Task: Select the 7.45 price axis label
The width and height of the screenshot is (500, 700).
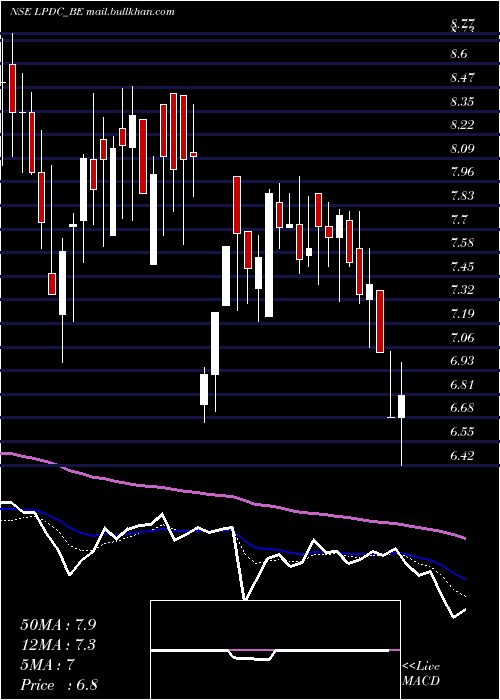Action: (462, 267)
